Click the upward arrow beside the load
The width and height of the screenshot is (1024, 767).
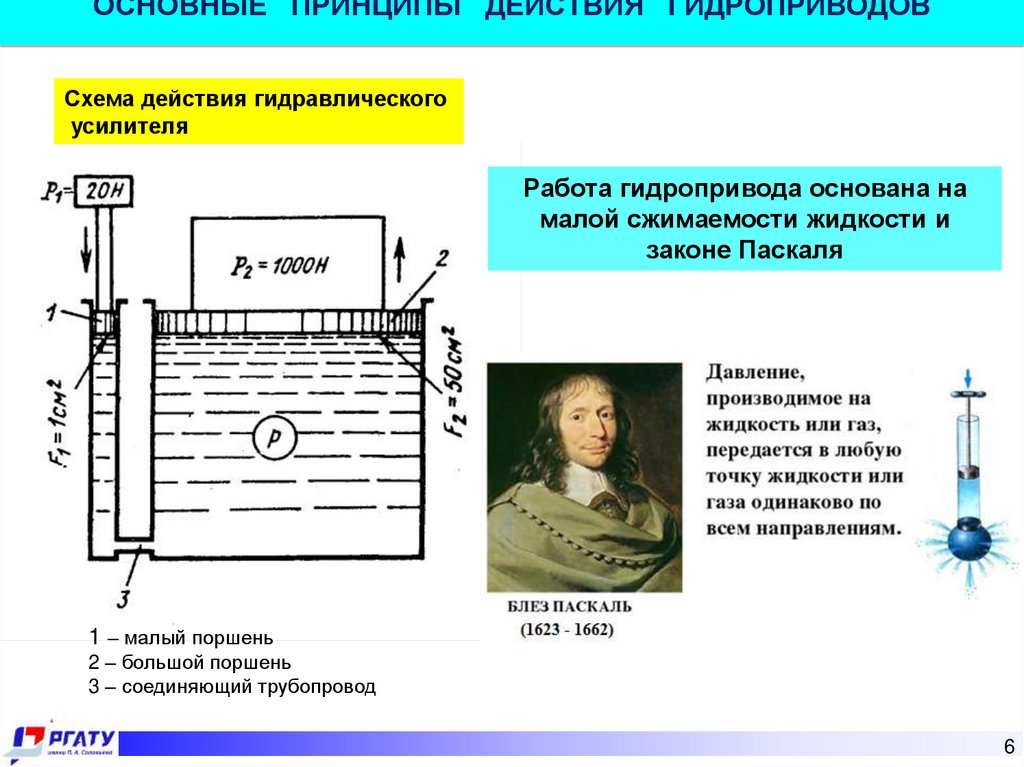click(x=400, y=259)
